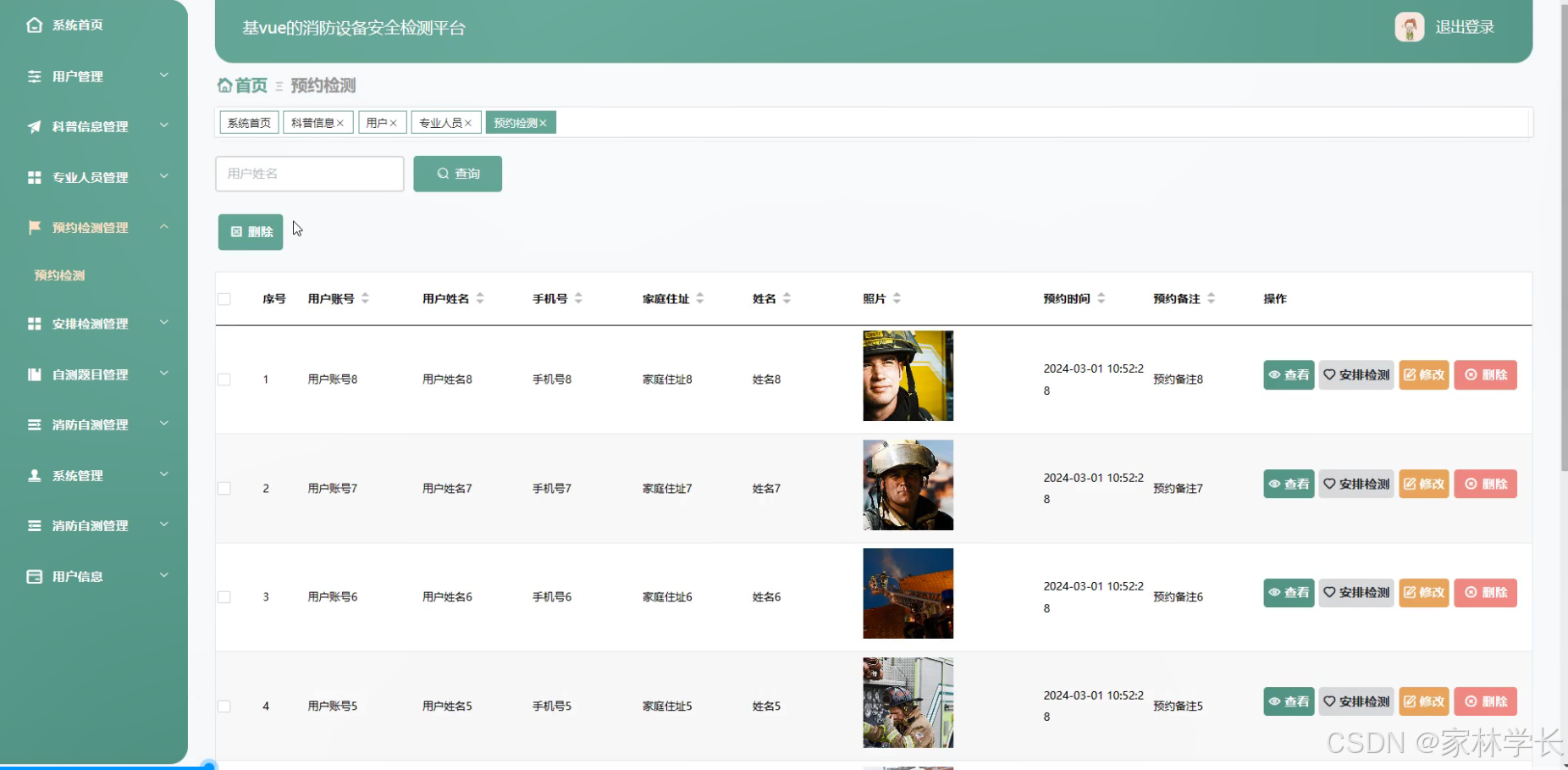Open the 系统首页 sidebar menu item
The height and width of the screenshot is (770, 1568).
coord(77,25)
